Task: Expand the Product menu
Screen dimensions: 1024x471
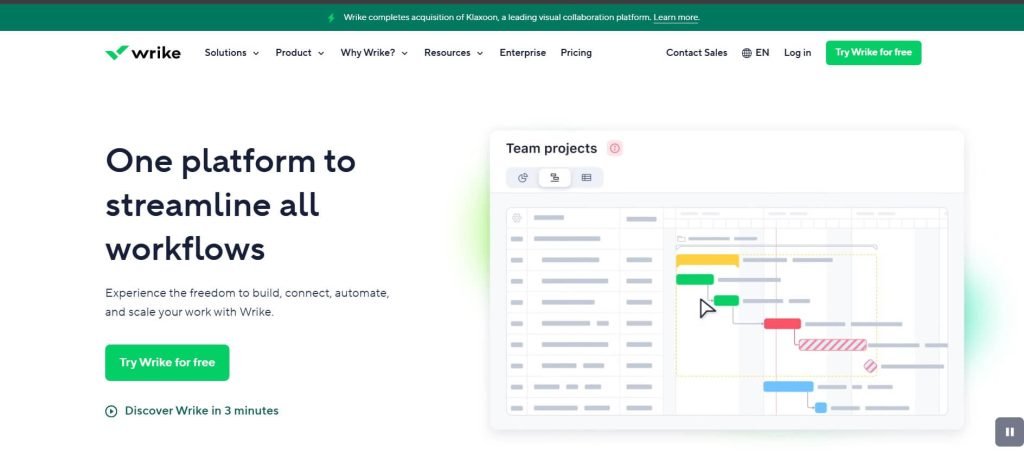Action: coord(300,53)
